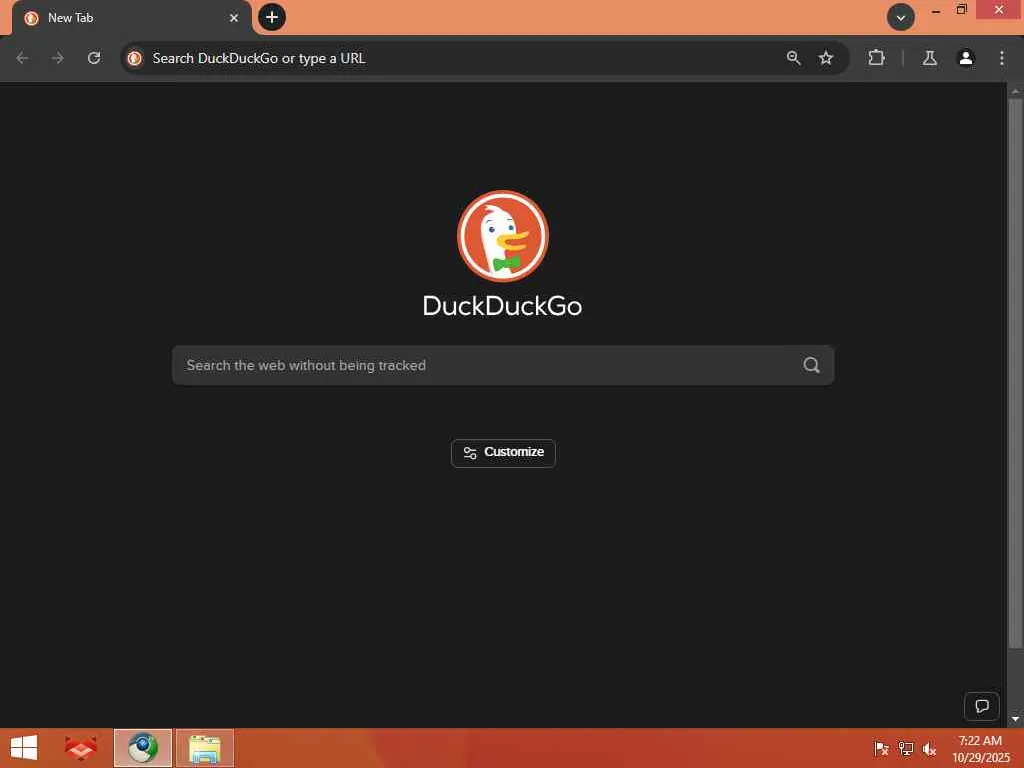Open the feedback chat bubble icon
This screenshot has width=1024, height=768.
click(x=982, y=706)
